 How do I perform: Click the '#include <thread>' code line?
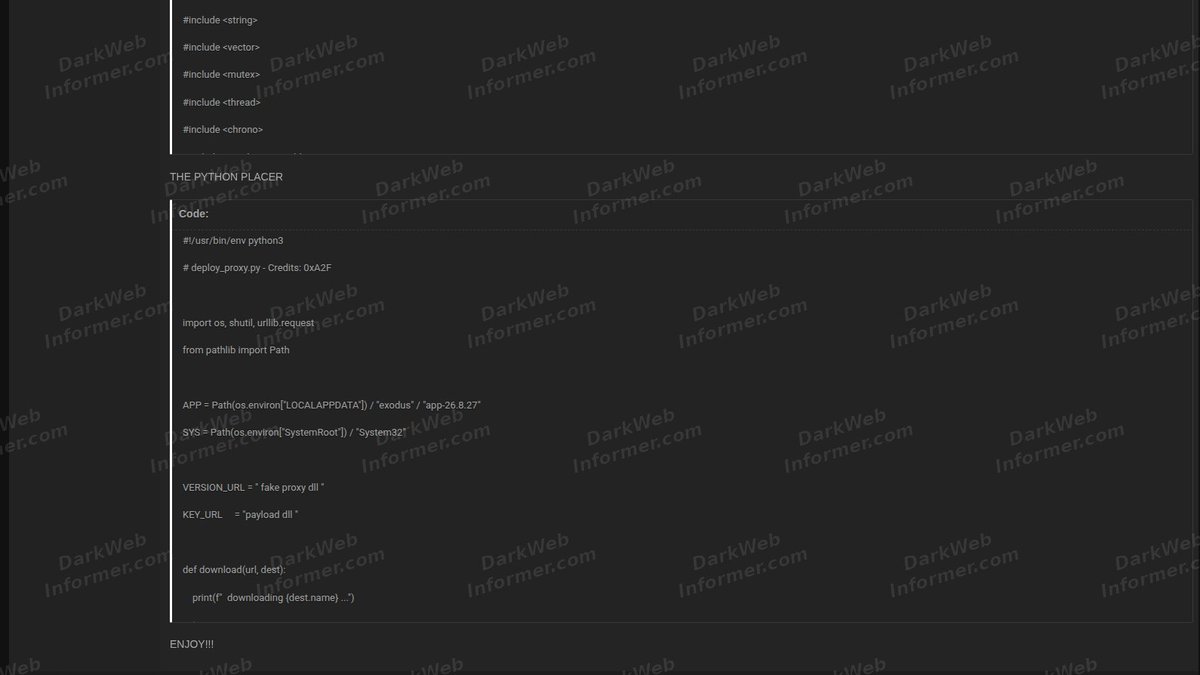click(x=221, y=102)
